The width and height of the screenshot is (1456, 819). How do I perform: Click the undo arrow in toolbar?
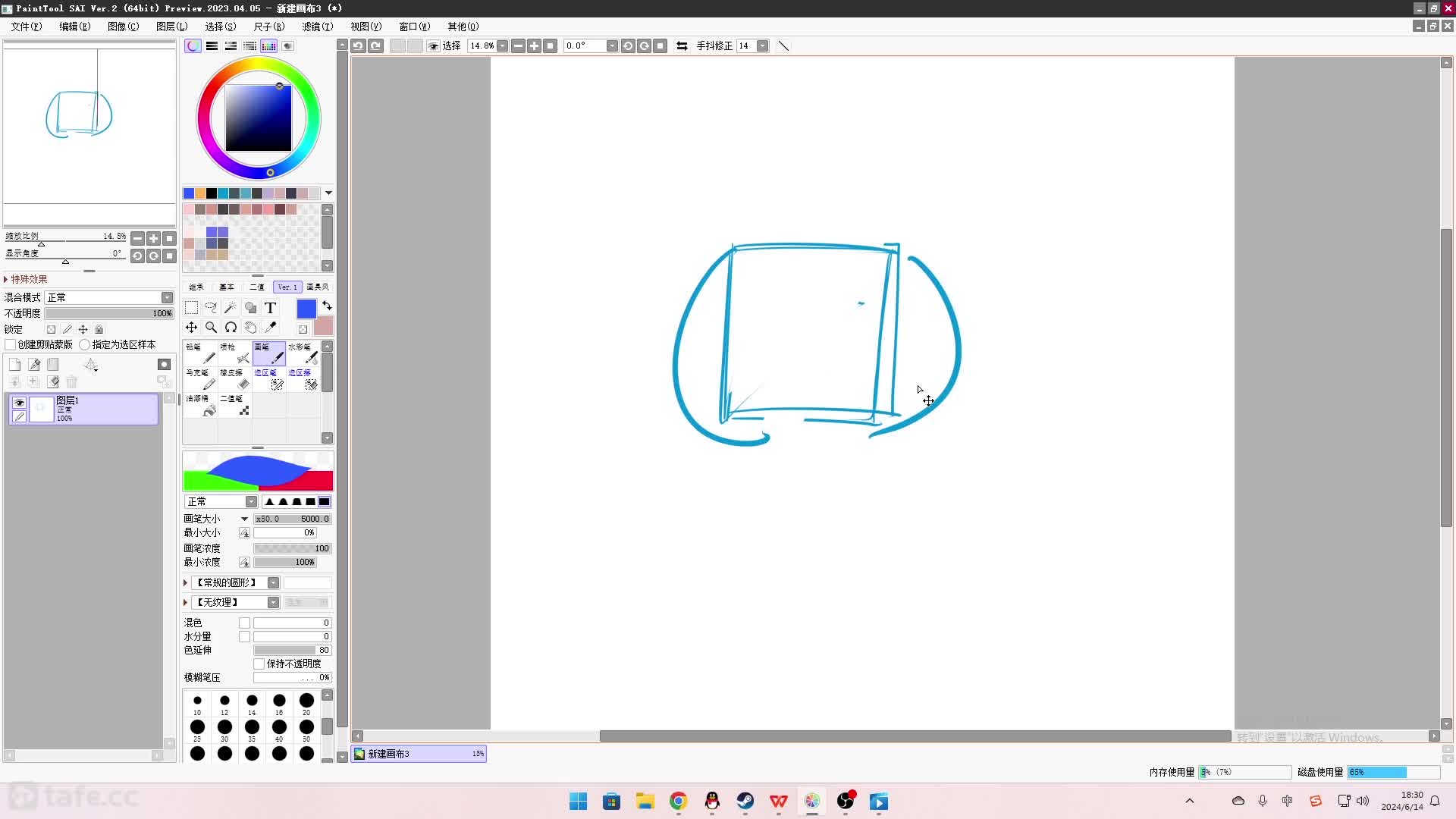tap(359, 45)
